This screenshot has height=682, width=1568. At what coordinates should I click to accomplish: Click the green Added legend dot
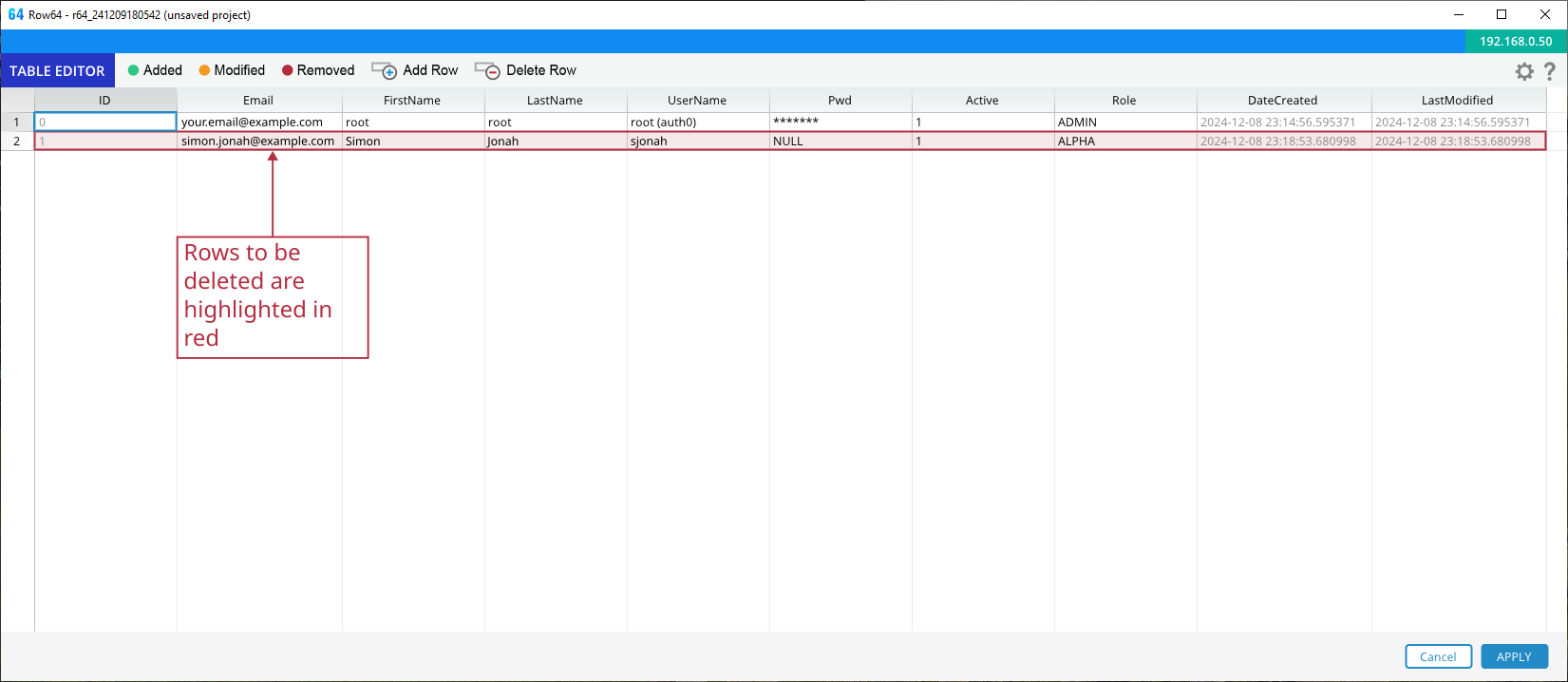coord(134,70)
